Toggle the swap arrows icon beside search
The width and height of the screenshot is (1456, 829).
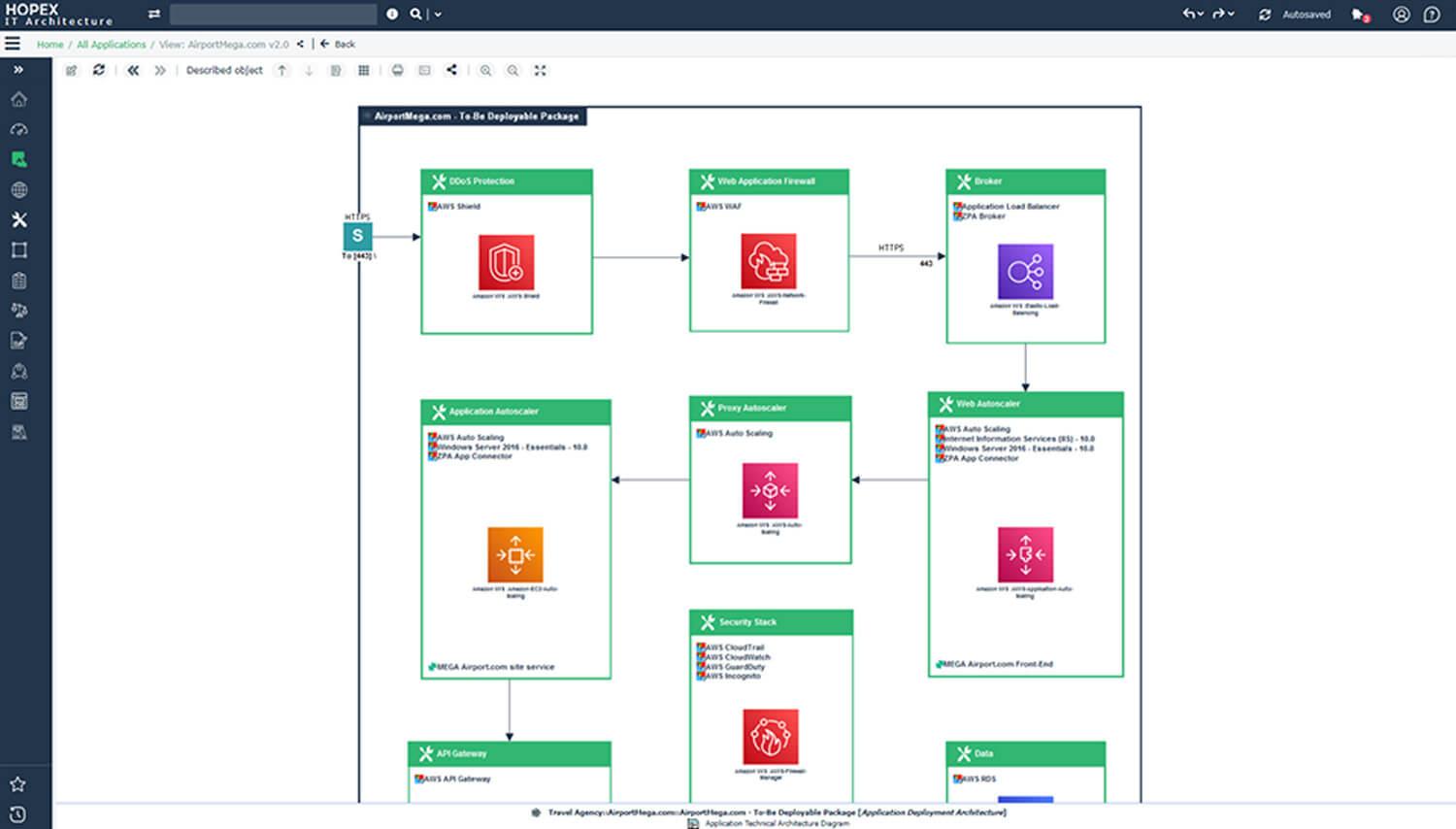153,15
